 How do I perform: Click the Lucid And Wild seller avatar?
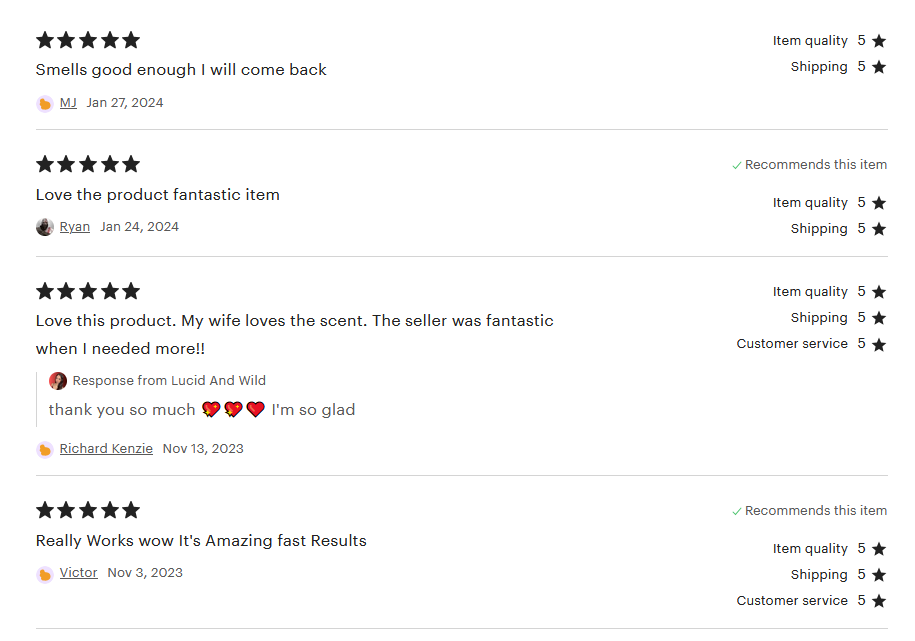pos(58,381)
